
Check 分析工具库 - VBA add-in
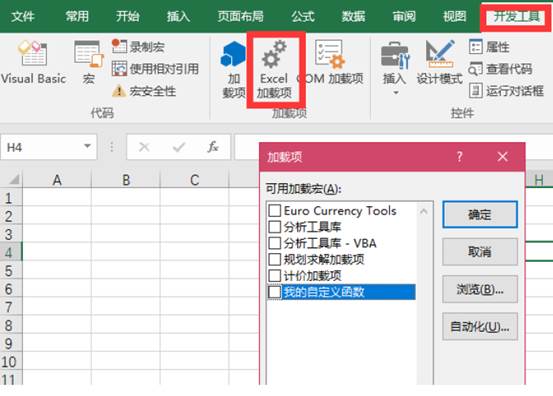274,243
